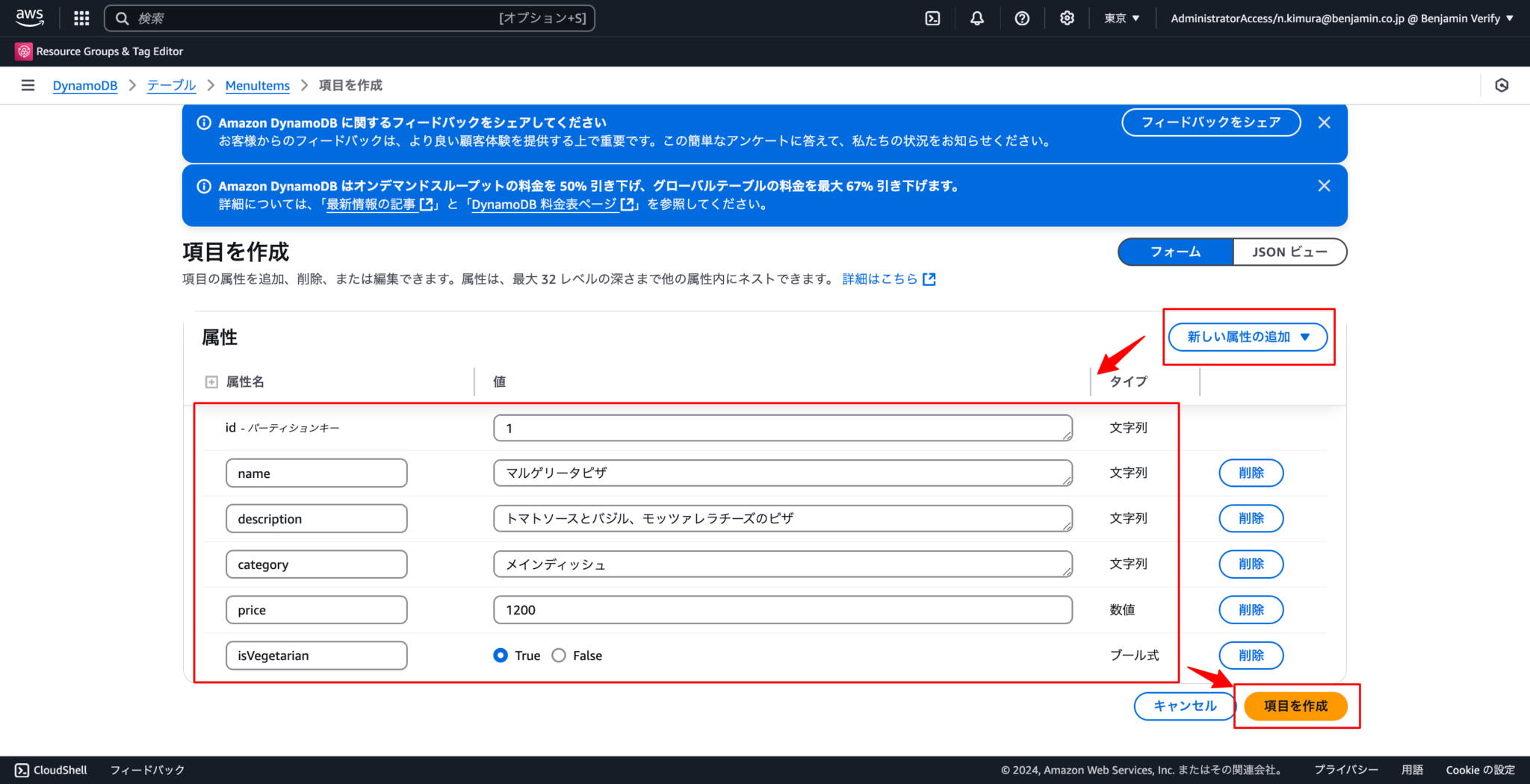Switch to the JSON ビュー tab
Viewport: 1530px width, 784px height.
click(1289, 252)
